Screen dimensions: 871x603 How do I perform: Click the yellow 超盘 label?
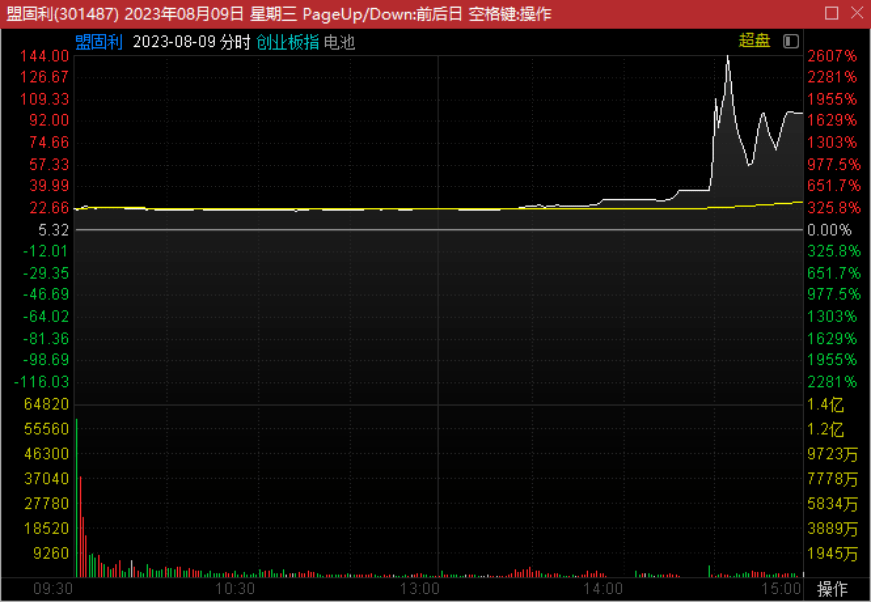click(x=754, y=41)
